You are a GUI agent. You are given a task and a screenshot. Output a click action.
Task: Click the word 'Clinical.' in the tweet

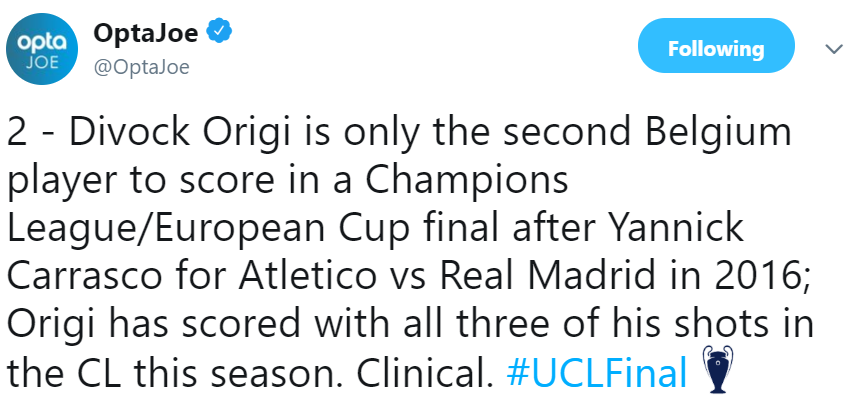coord(425,373)
